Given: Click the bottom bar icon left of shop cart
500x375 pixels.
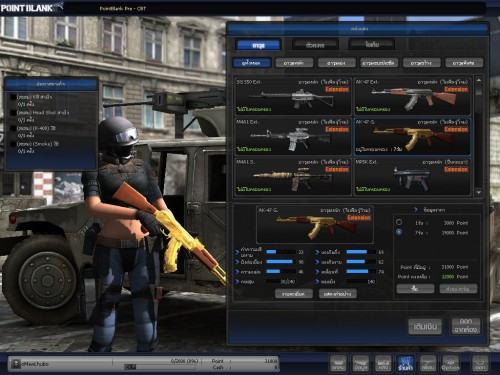Looking at the screenshot, I should click(x=383, y=363).
